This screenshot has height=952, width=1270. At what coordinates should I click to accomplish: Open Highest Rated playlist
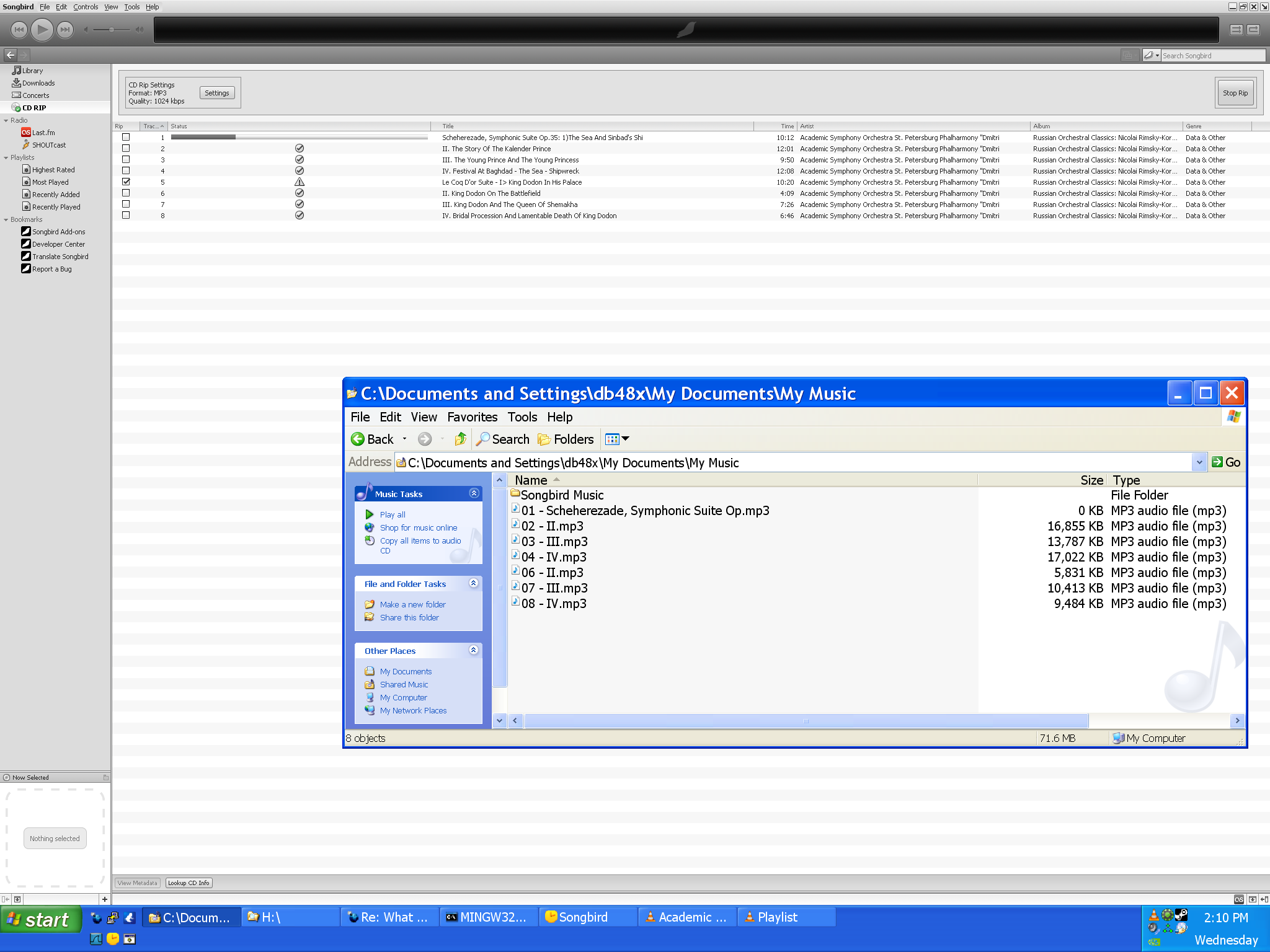tap(53, 170)
